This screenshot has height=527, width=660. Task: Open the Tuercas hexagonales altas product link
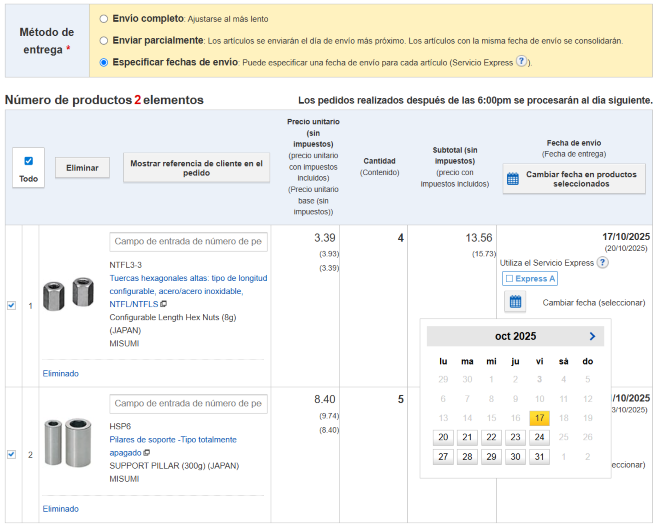[188, 278]
